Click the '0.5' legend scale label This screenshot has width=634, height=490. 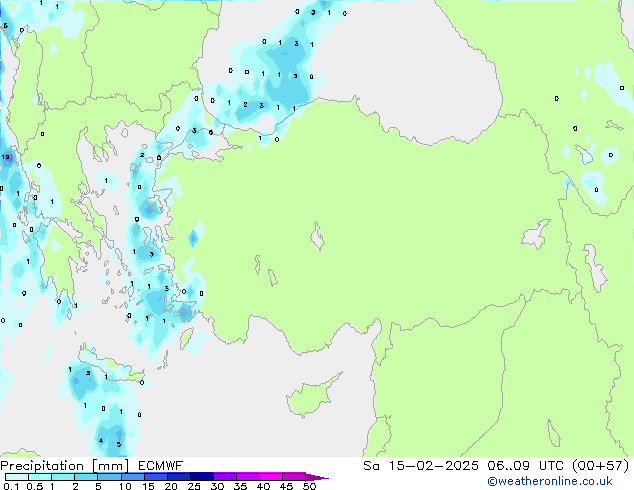34,486
